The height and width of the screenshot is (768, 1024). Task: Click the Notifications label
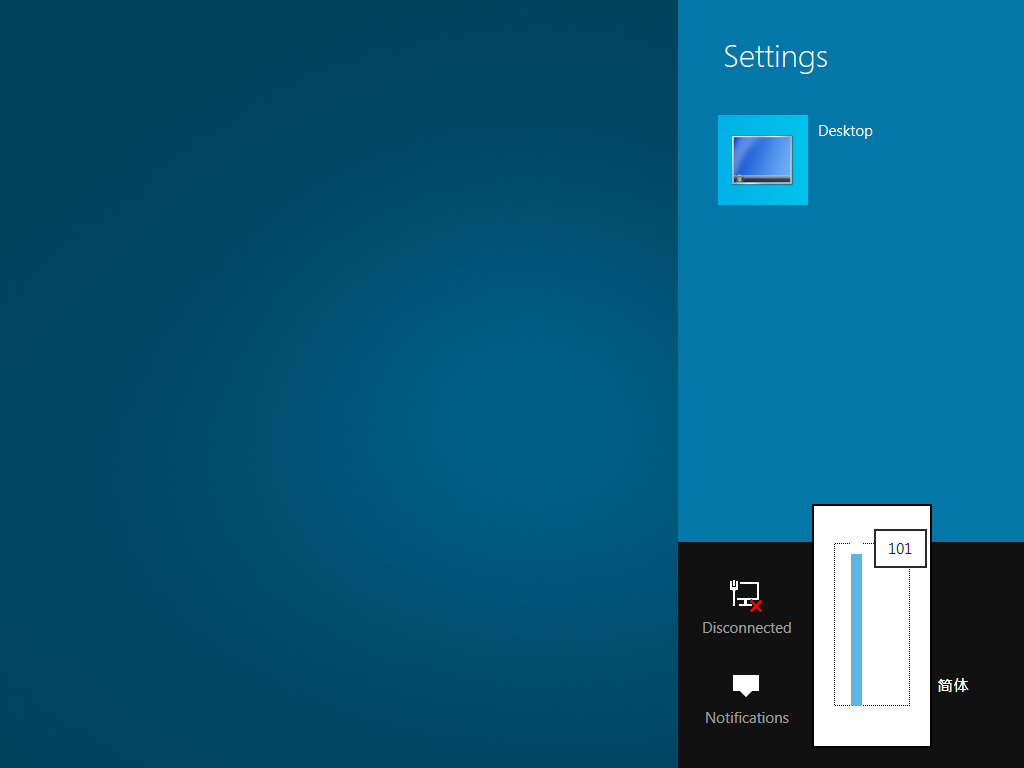(746, 718)
